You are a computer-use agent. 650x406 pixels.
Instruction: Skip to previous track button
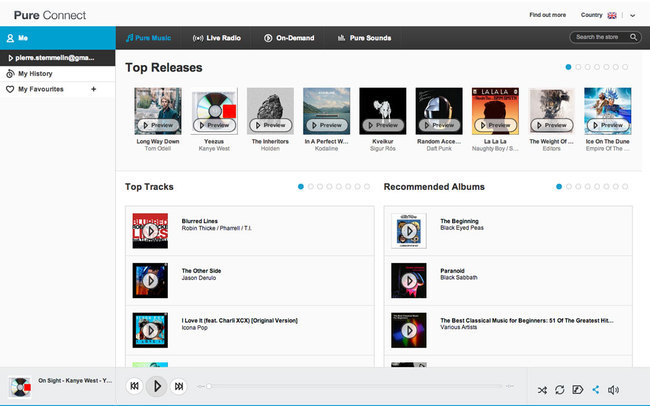coord(134,386)
